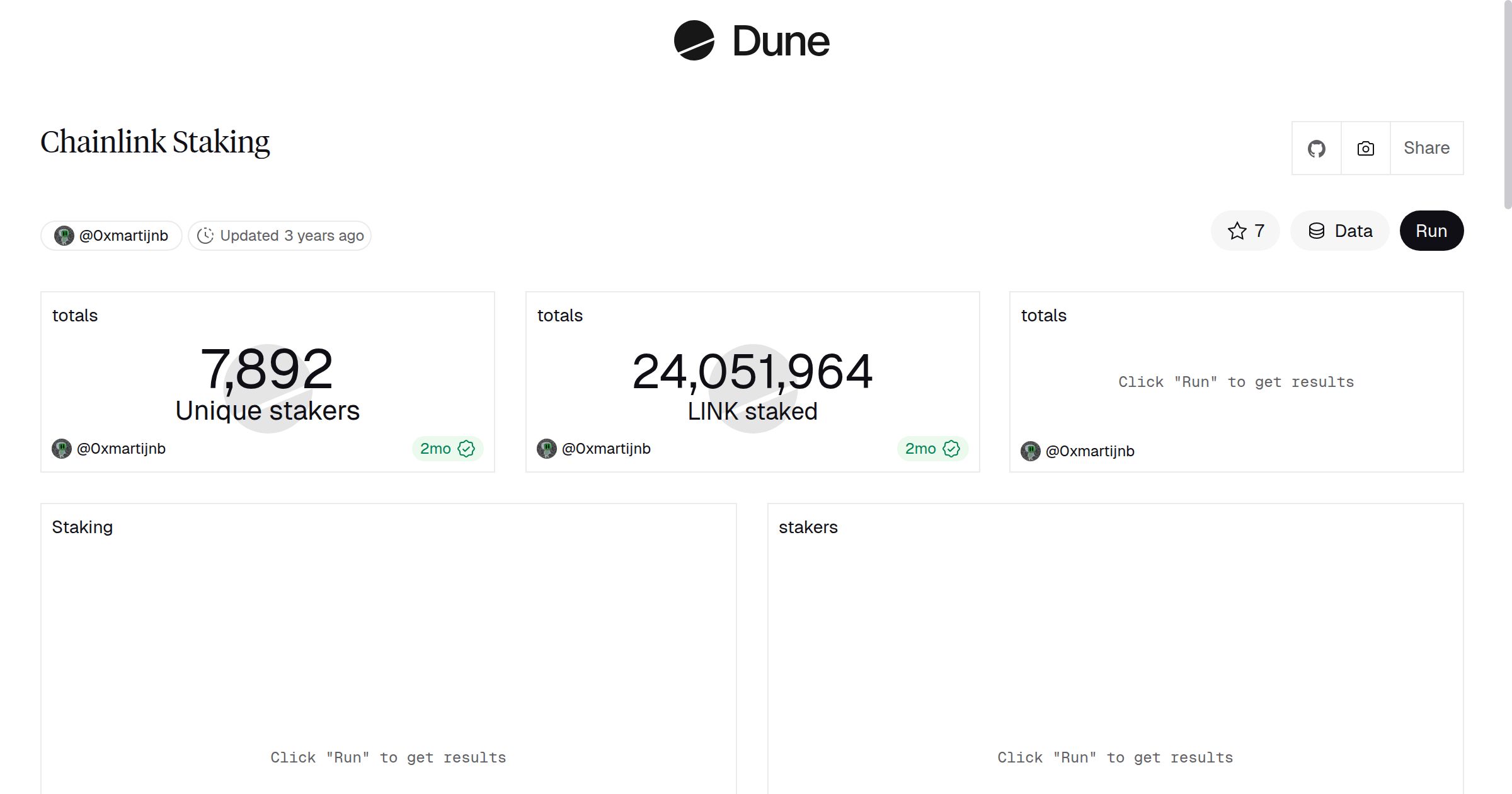Click the verified badge on Unique stakers card

tap(466, 448)
